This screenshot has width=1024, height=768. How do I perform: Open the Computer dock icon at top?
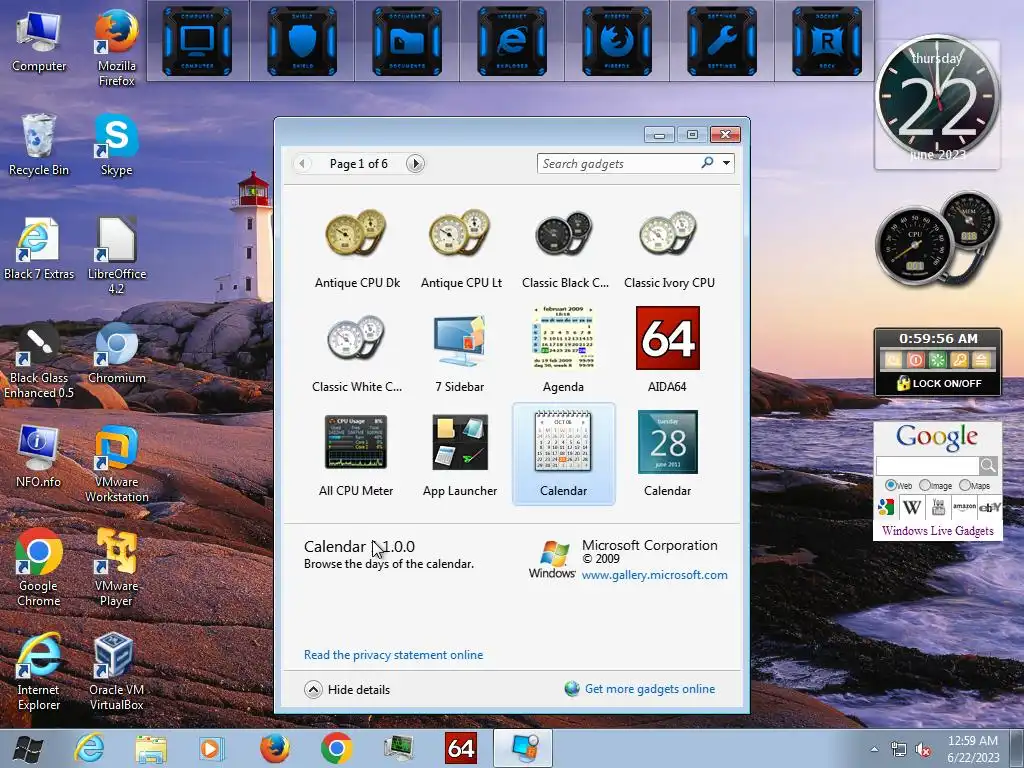pos(197,40)
